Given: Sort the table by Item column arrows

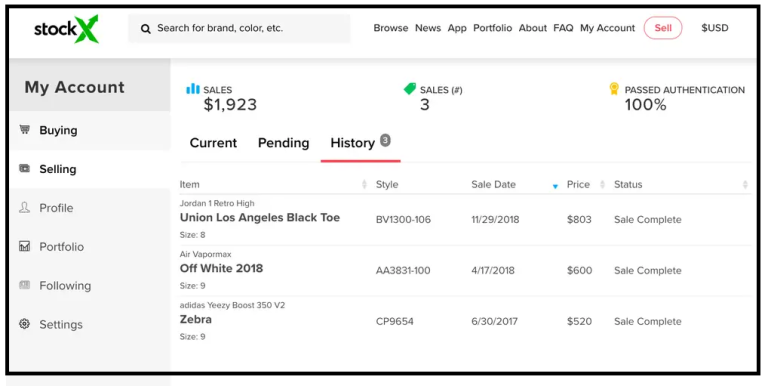Looking at the screenshot, I should tap(364, 184).
